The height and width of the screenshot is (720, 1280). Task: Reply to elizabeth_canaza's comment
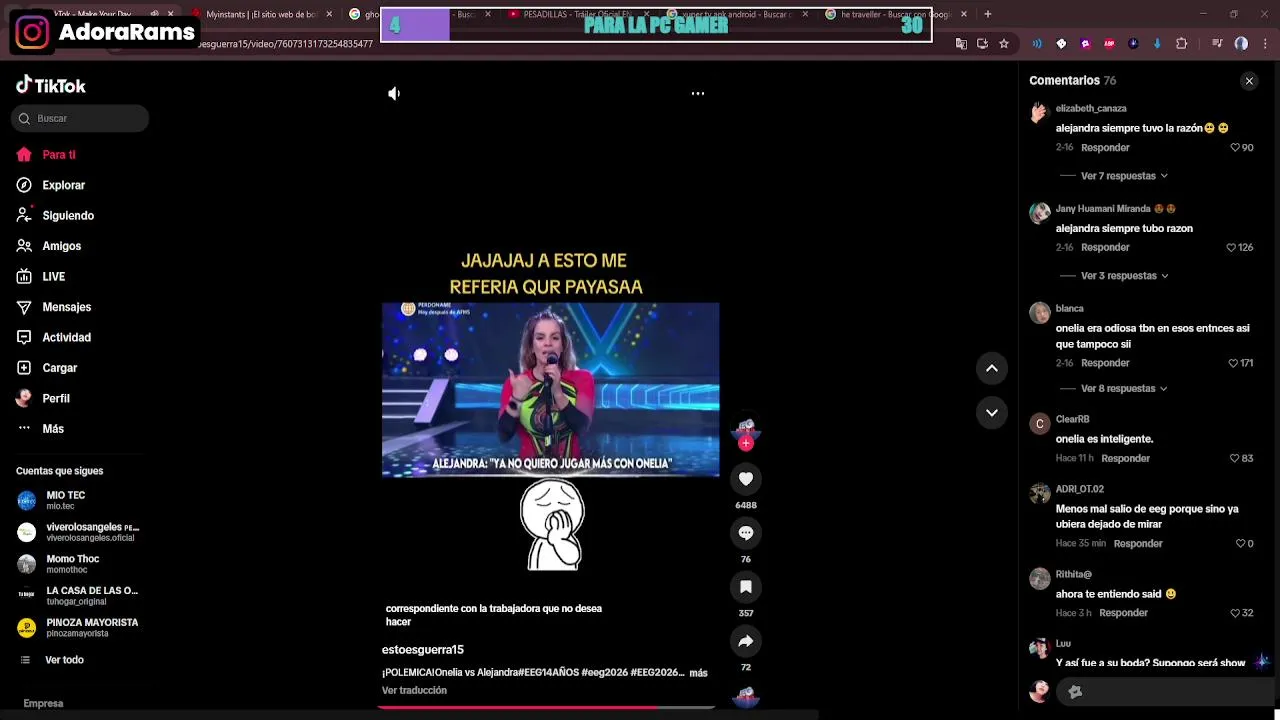tap(1105, 148)
